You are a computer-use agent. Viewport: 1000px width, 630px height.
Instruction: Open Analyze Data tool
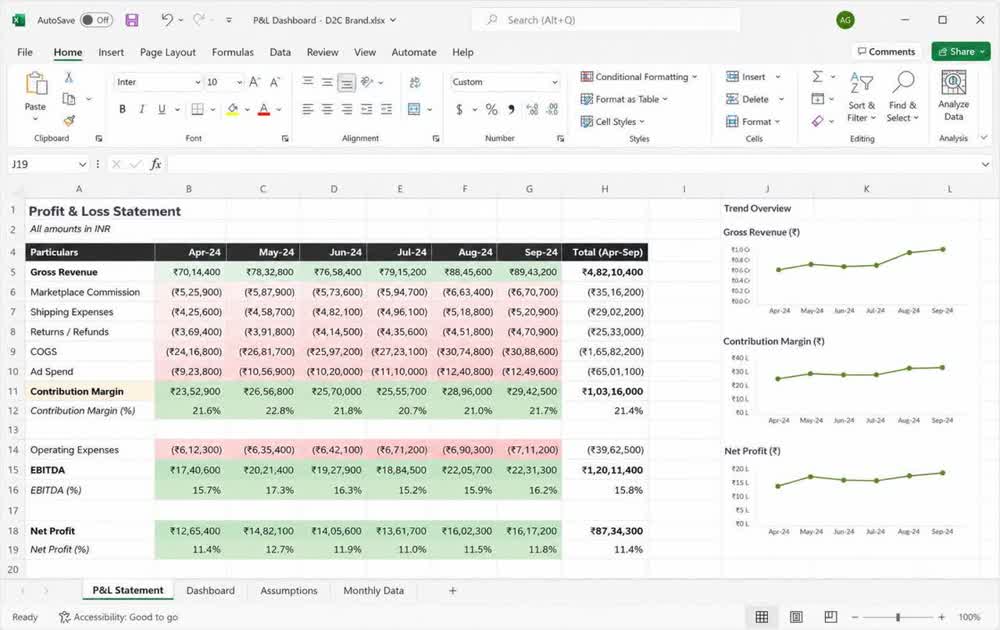click(x=953, y=96)
